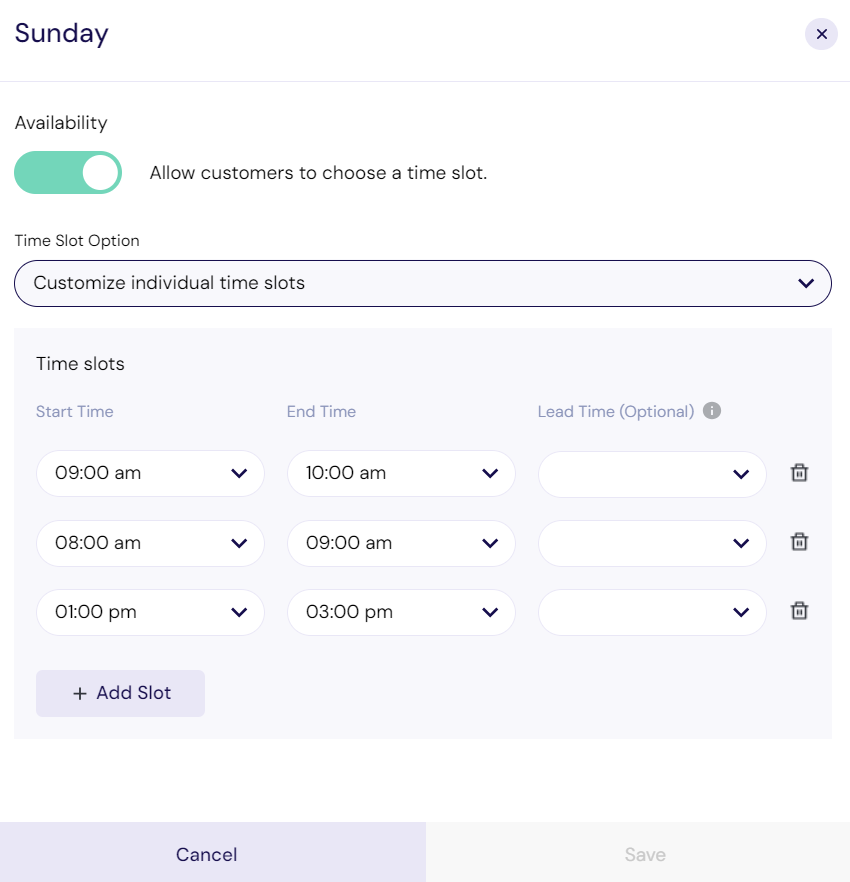Toggle the Availability time slot switch
The height and width of the screenshot is (882, 850).
pyautogui.click(x=68, y=173)
